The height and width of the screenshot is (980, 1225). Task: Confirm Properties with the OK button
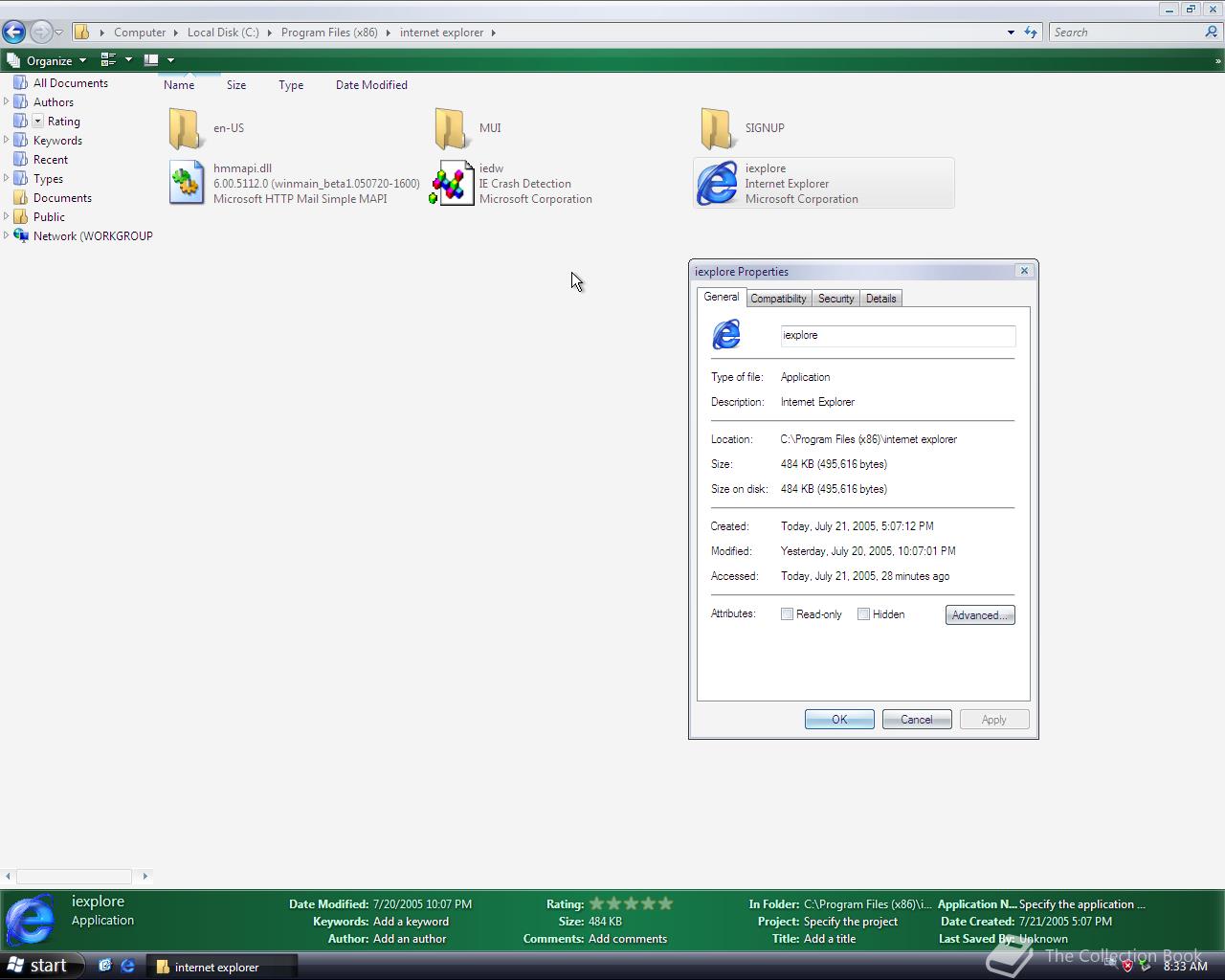[839, 720]
